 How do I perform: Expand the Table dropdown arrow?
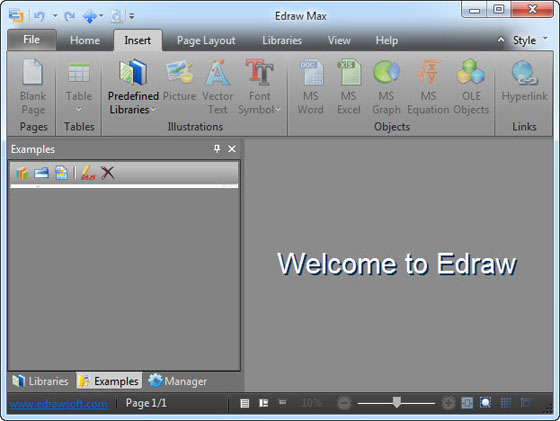click(79, 109)
